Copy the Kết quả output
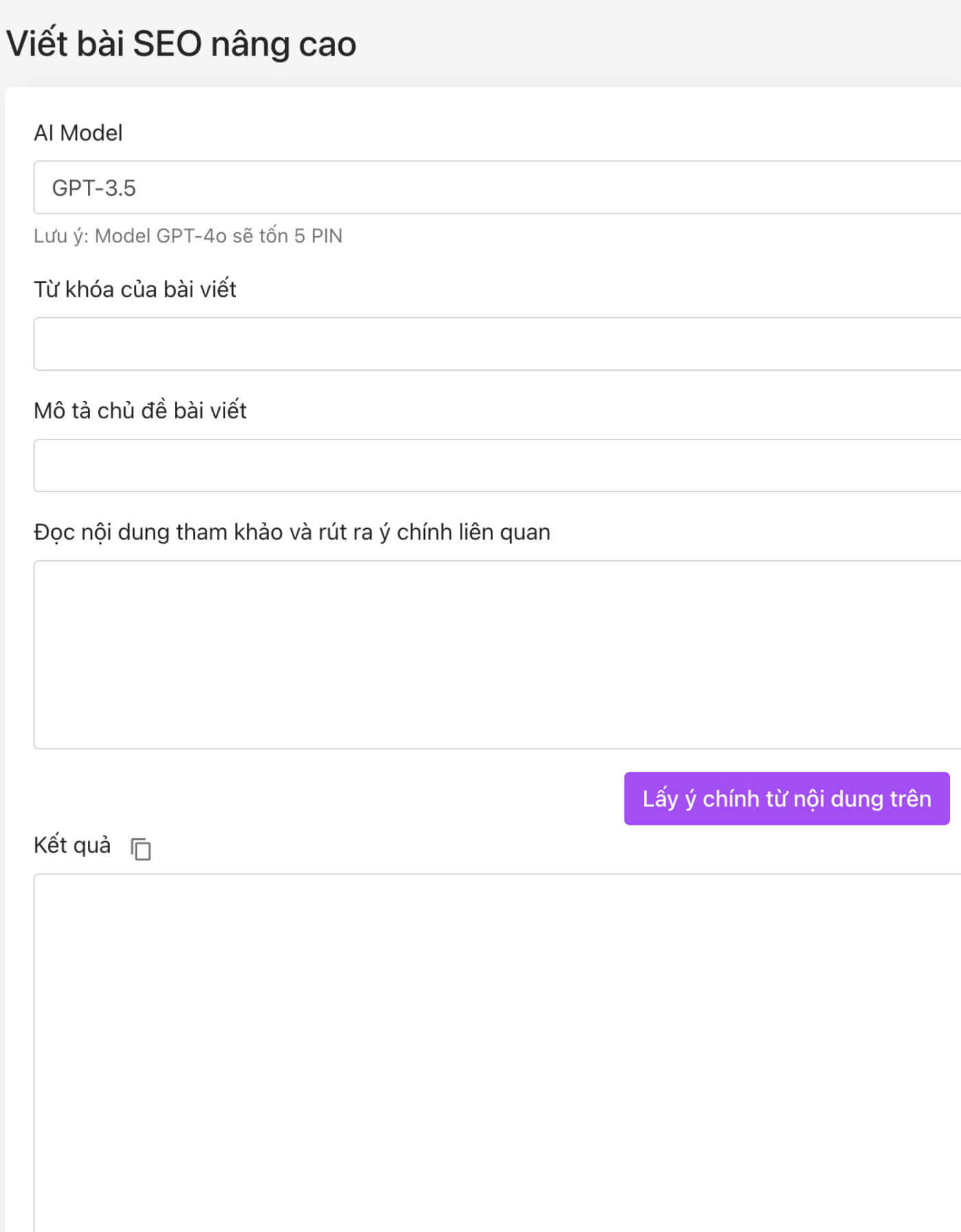The image size is (961, 1232). pyautogui.click(x=141, y=849)
